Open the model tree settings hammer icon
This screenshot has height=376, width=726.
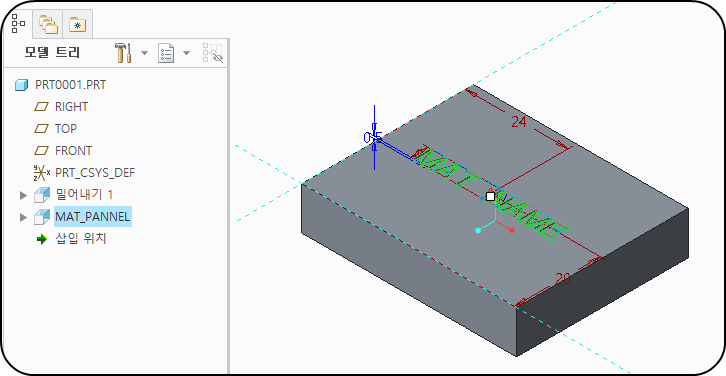pos(124,53)
